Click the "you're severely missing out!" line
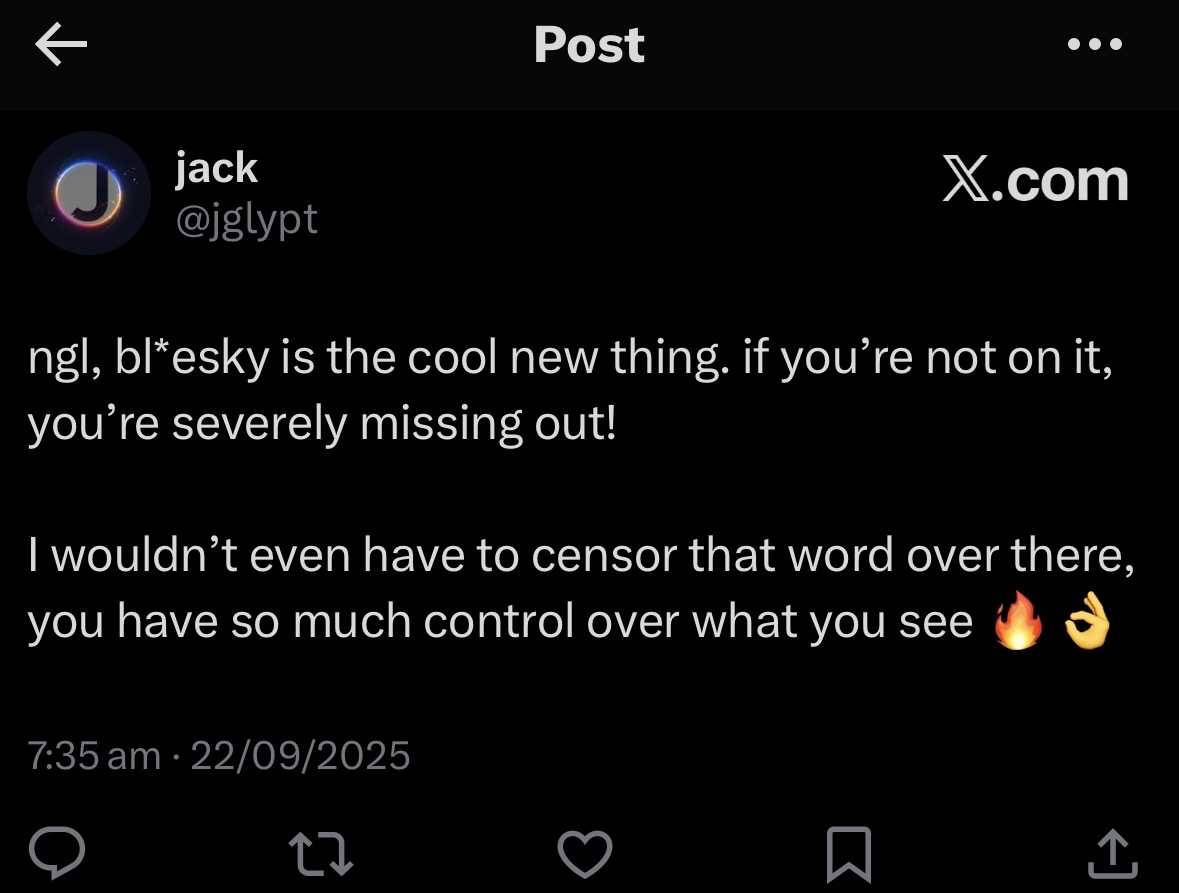 click(322, 426)
